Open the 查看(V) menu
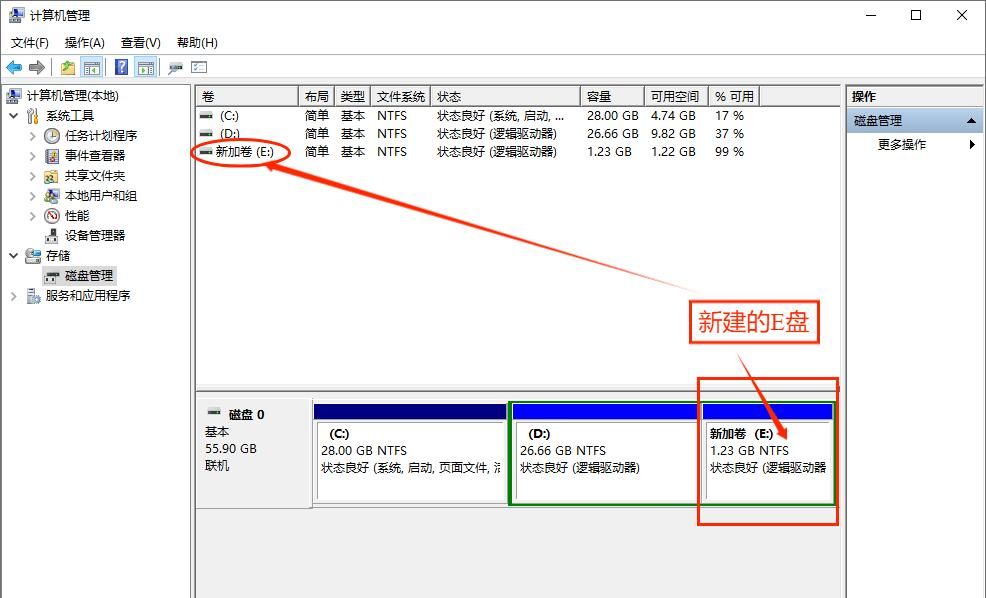 pos(140,43)
